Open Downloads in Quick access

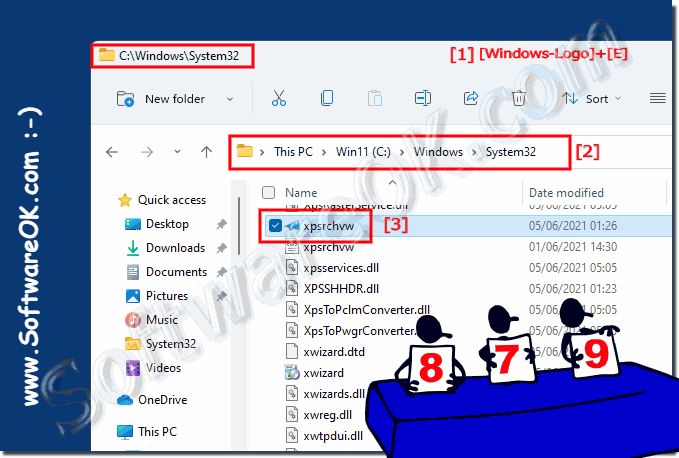click(175, 248)
